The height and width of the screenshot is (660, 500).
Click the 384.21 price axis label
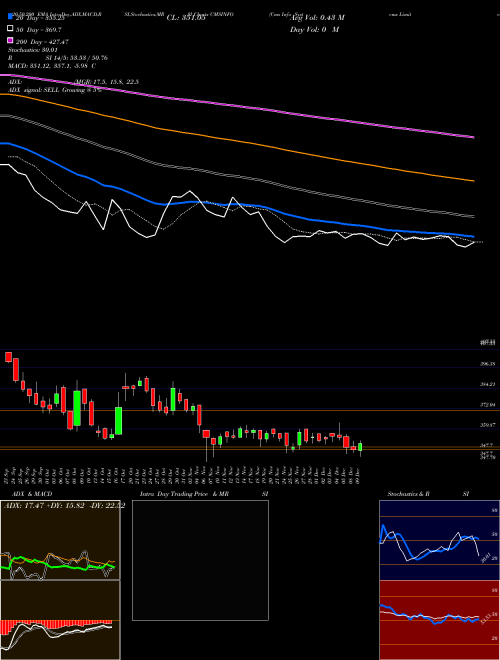click(x=487, y=384)
